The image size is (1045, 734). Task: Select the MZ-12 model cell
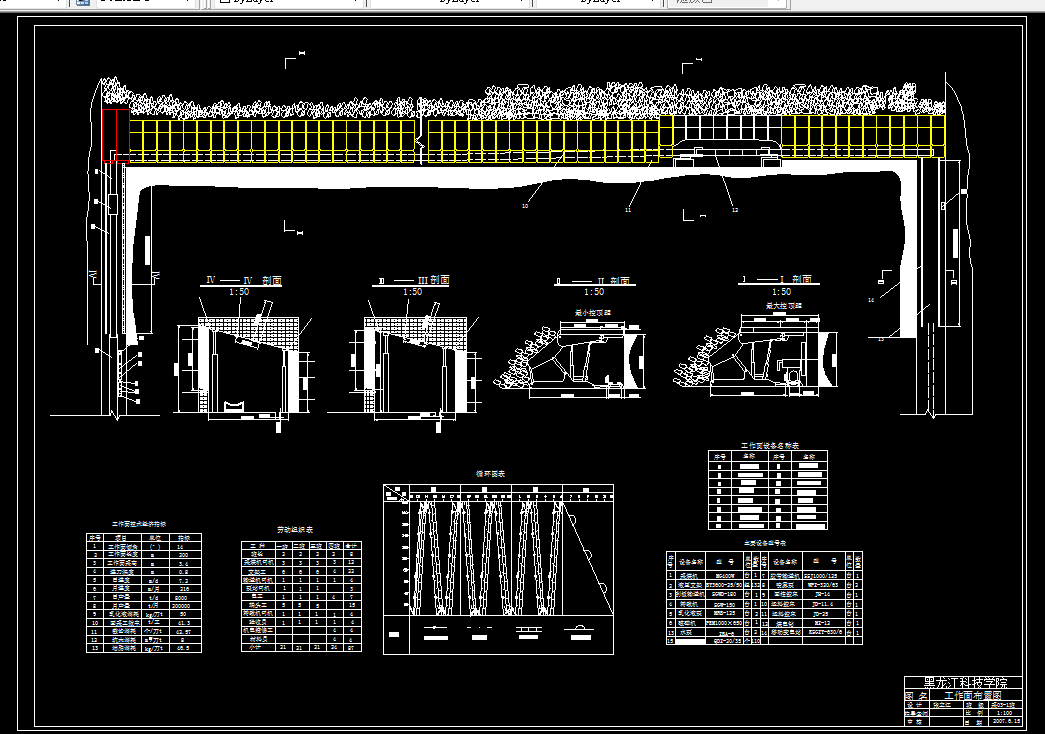(x=823, y=623)
